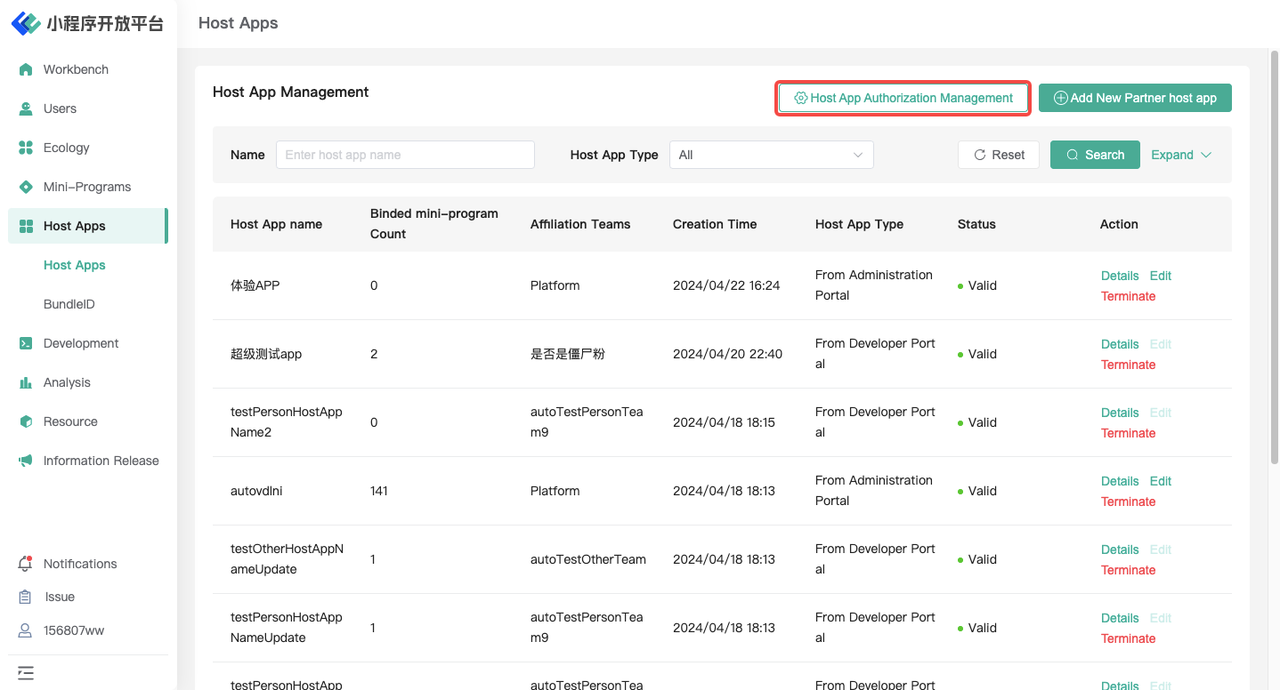This screenshot has height=690, width=1280.
Task: Open Details for autovdlni
Action: tap(1120, 481)
